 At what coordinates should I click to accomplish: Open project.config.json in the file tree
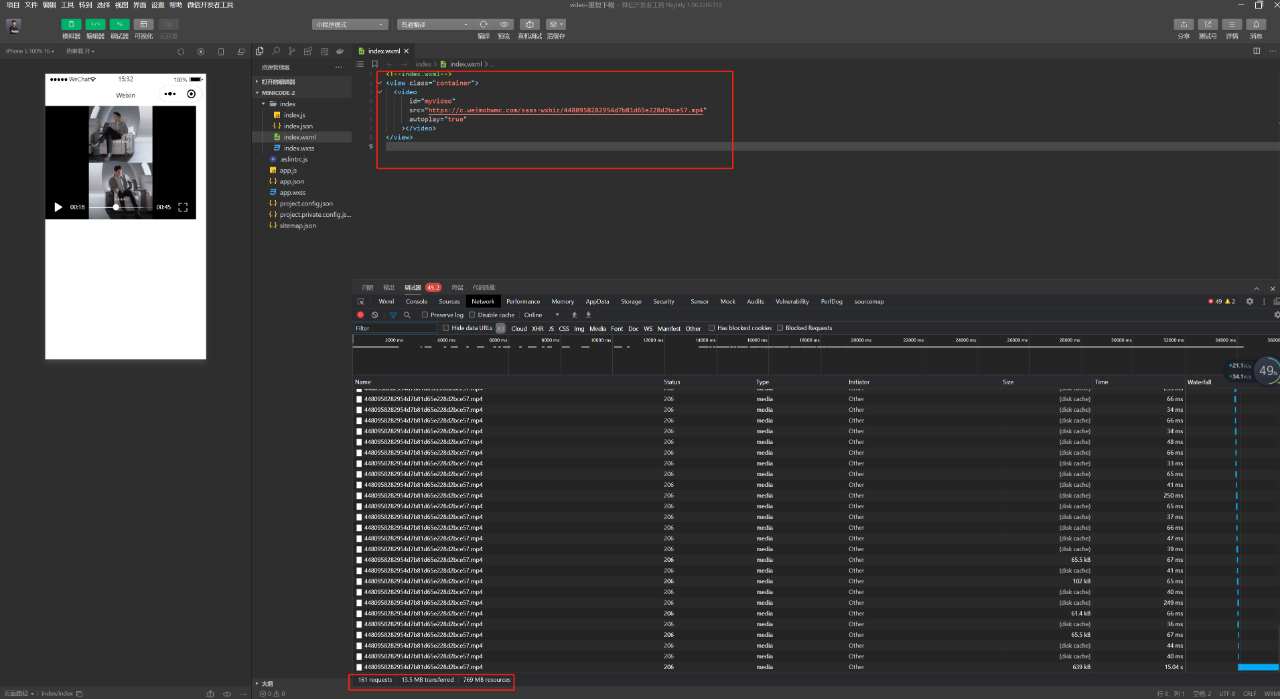coord(306,203)
